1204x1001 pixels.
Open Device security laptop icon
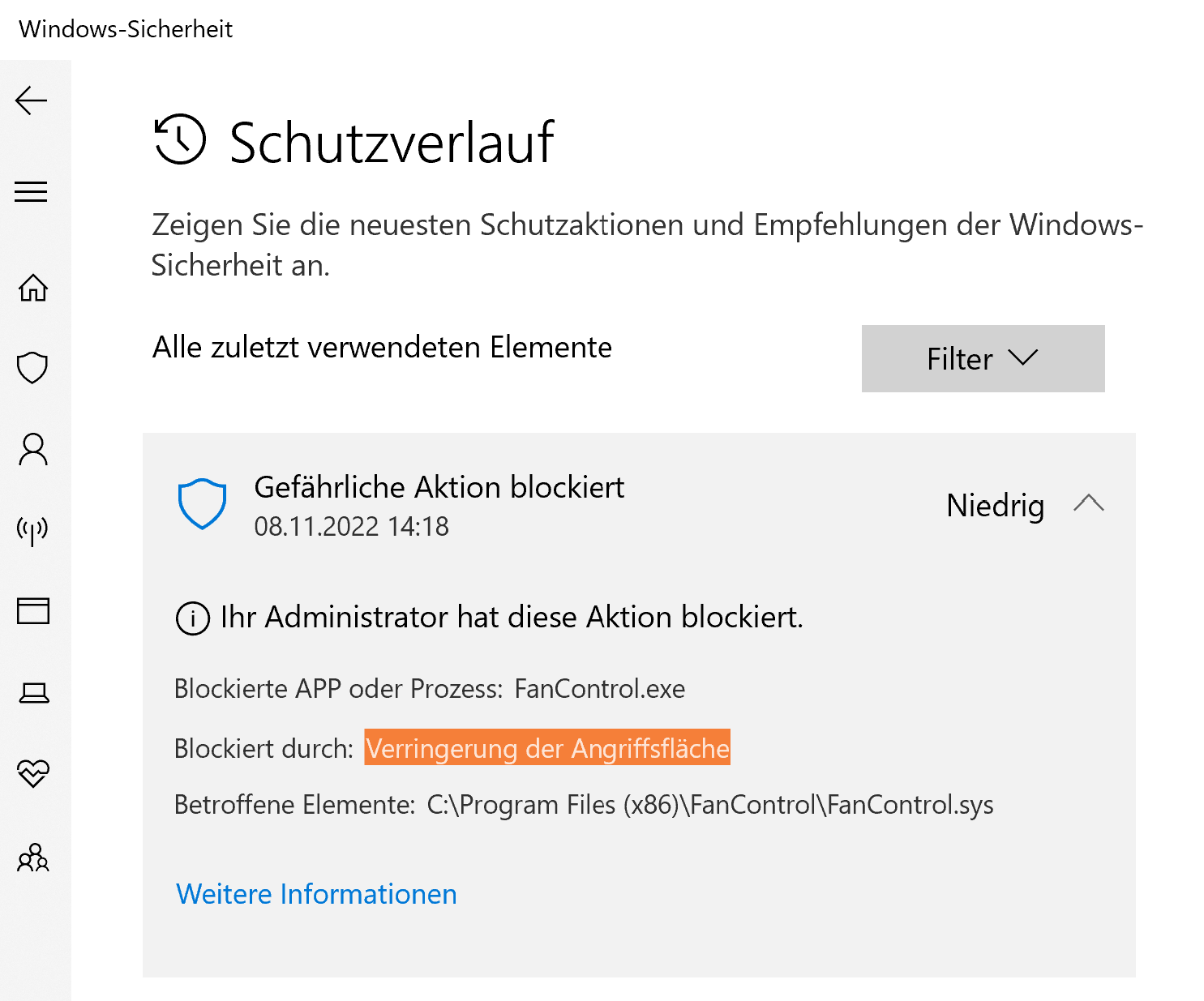click(33, 693)
